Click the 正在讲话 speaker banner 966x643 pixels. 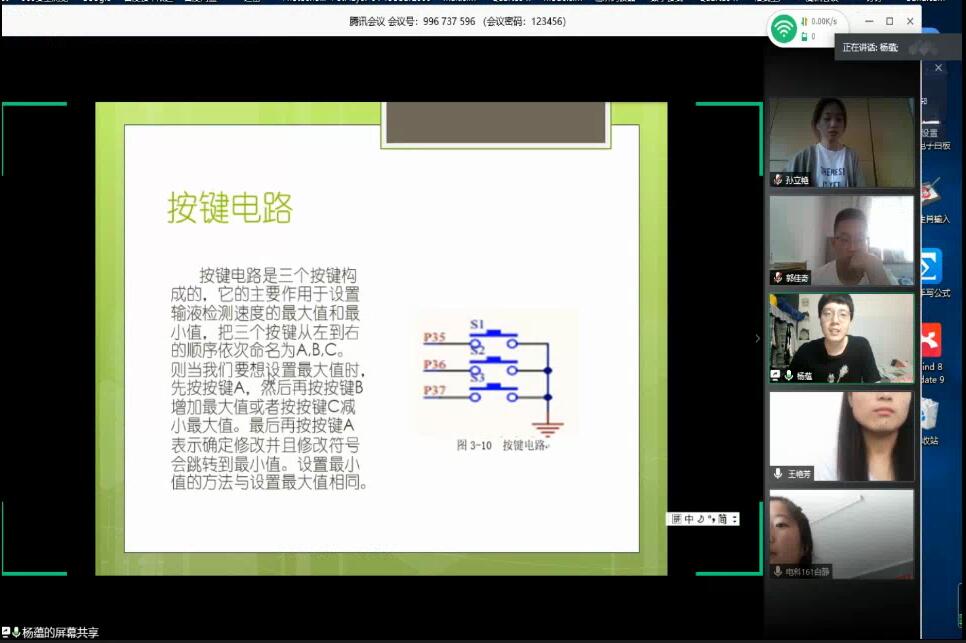click(870, 47)
